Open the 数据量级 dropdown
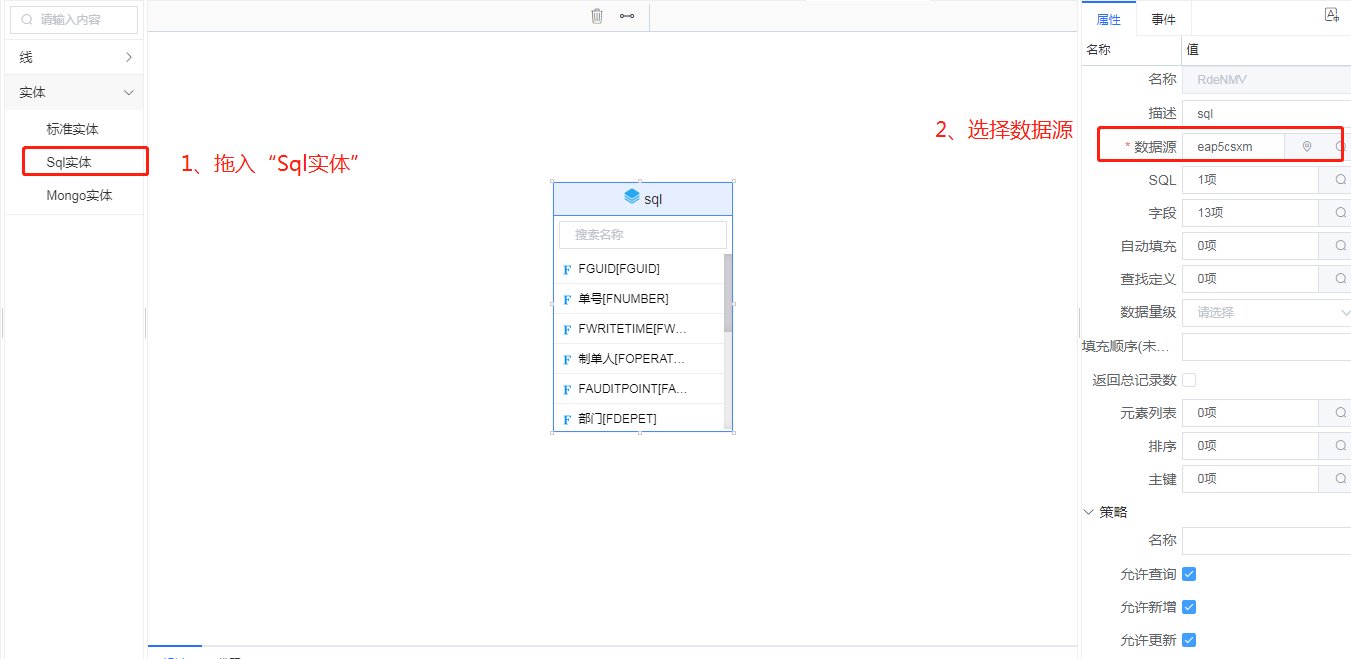The height and width of the screenshot is (659, 1351). click(1267, 312)
